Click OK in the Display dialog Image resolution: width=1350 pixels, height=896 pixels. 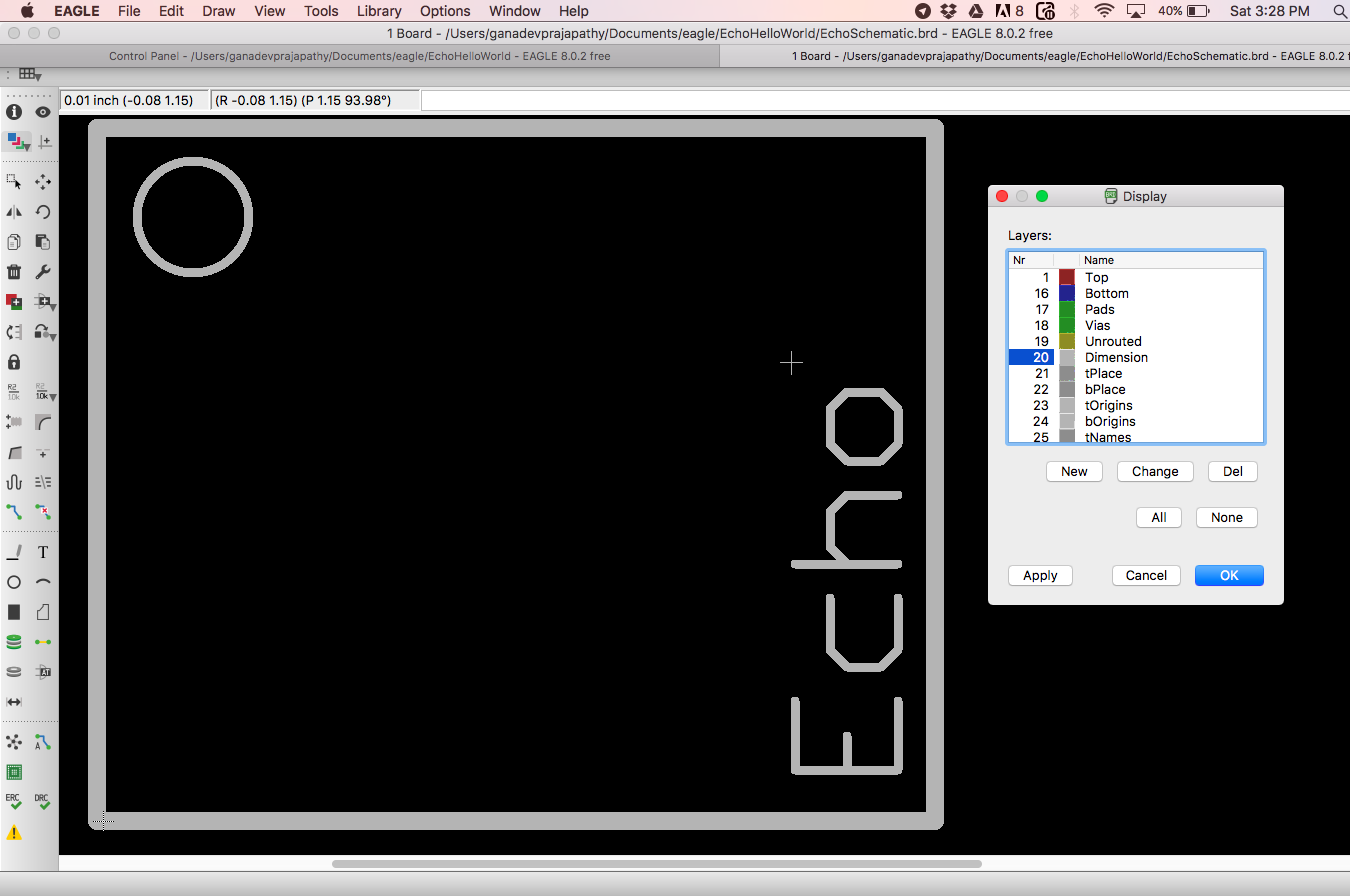point(1229,575)
